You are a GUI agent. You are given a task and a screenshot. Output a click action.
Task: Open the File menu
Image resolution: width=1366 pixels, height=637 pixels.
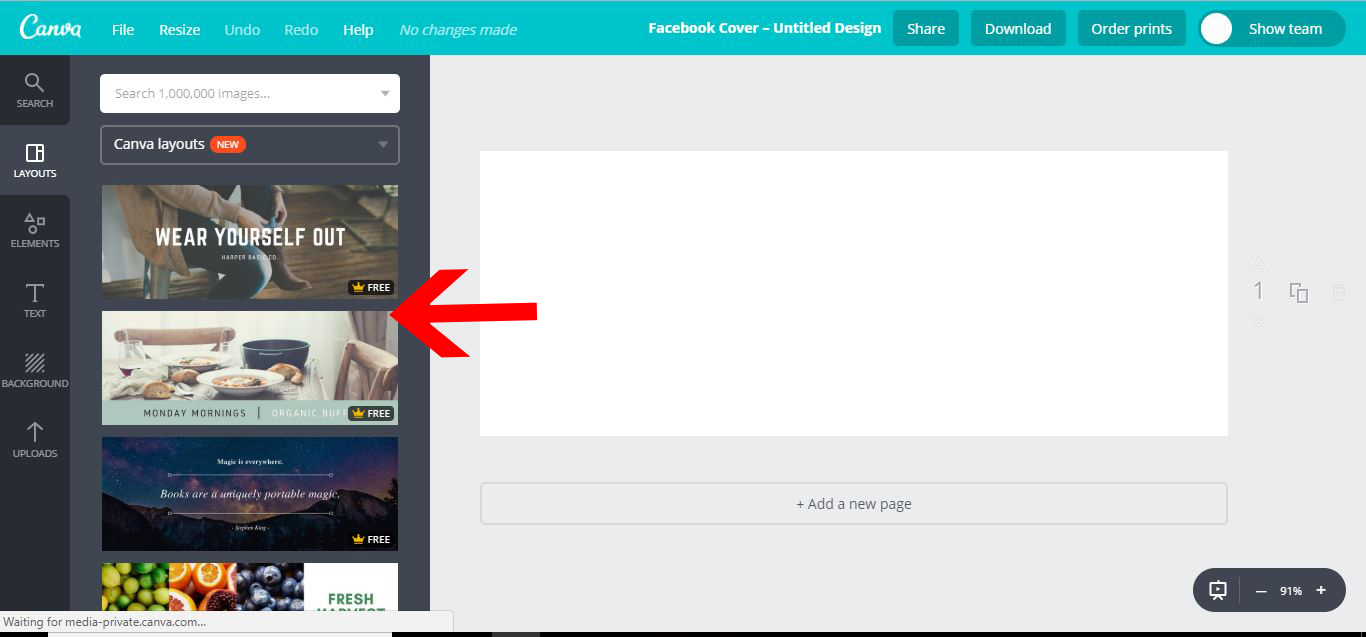(122, 29)
